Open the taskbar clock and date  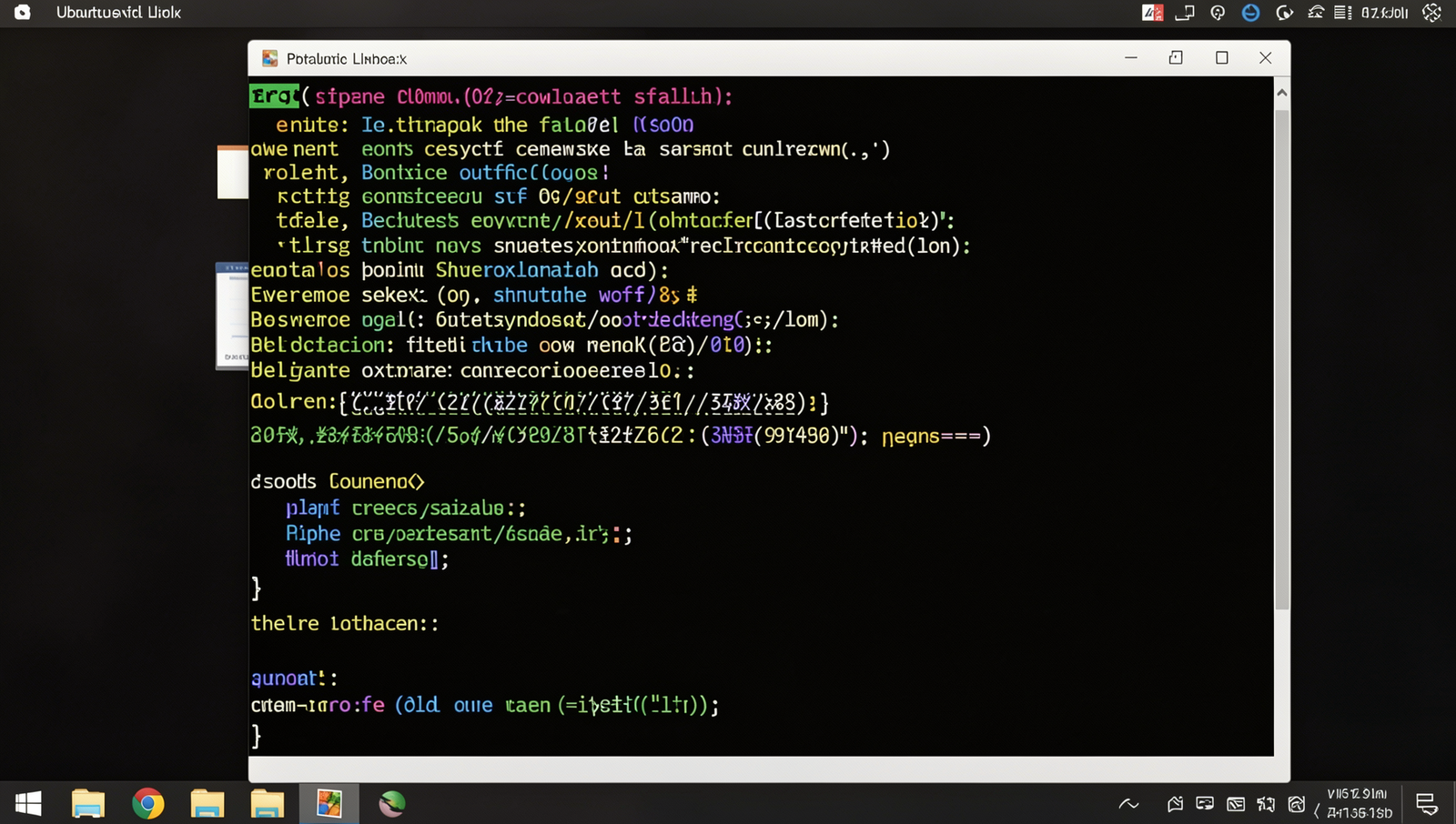coord(1359,804)
